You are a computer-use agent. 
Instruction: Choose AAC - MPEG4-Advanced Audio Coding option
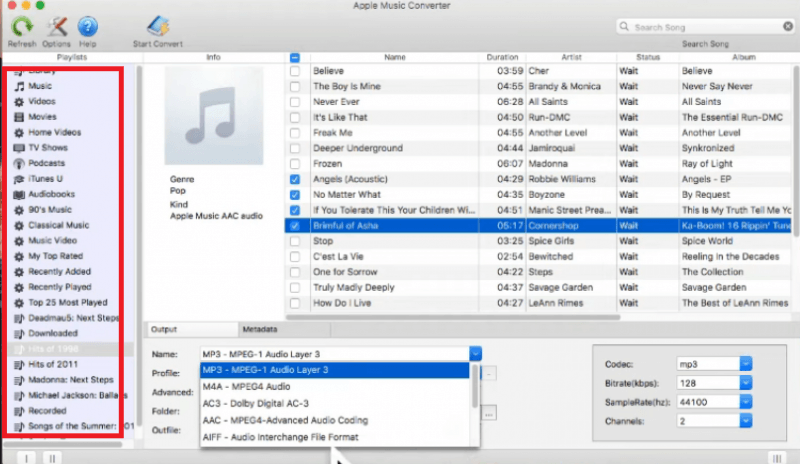coord(335,420)
